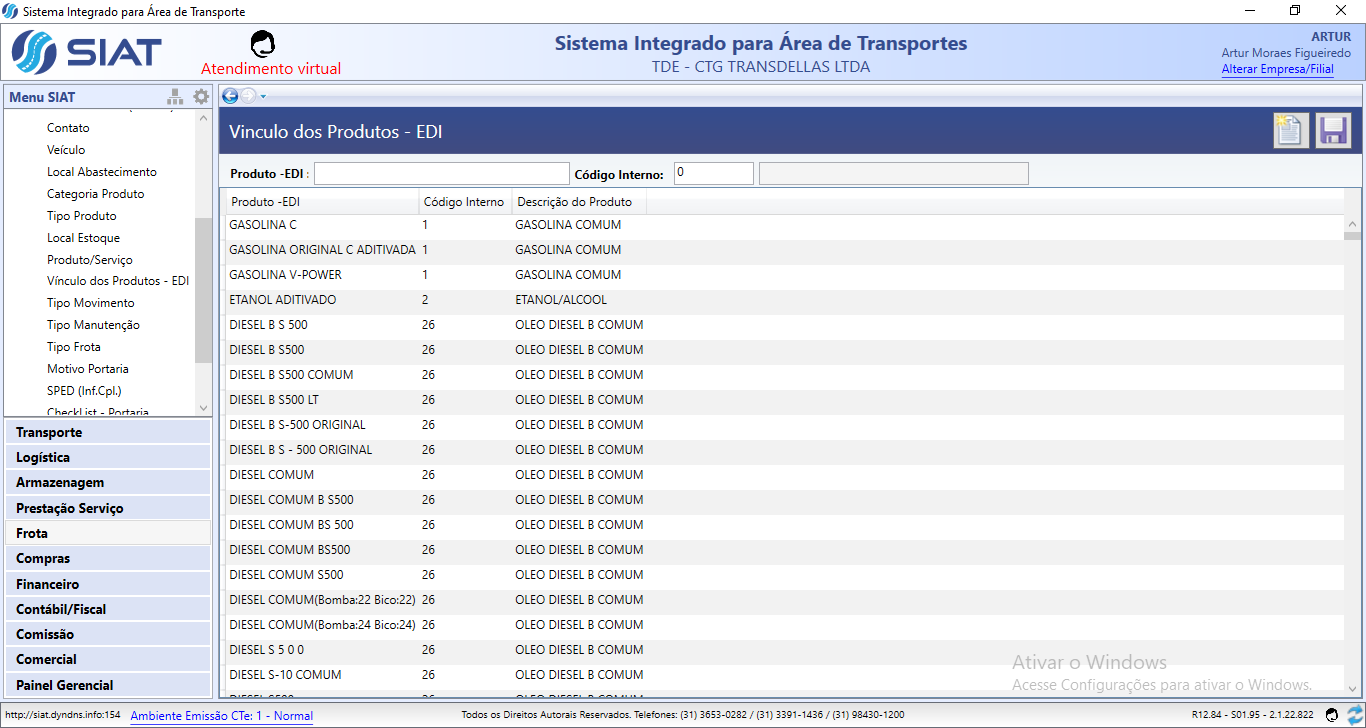Select Tipo Manutenção menu item
The height and width of the screenshot is (728, 1366).
coord(93,325)
